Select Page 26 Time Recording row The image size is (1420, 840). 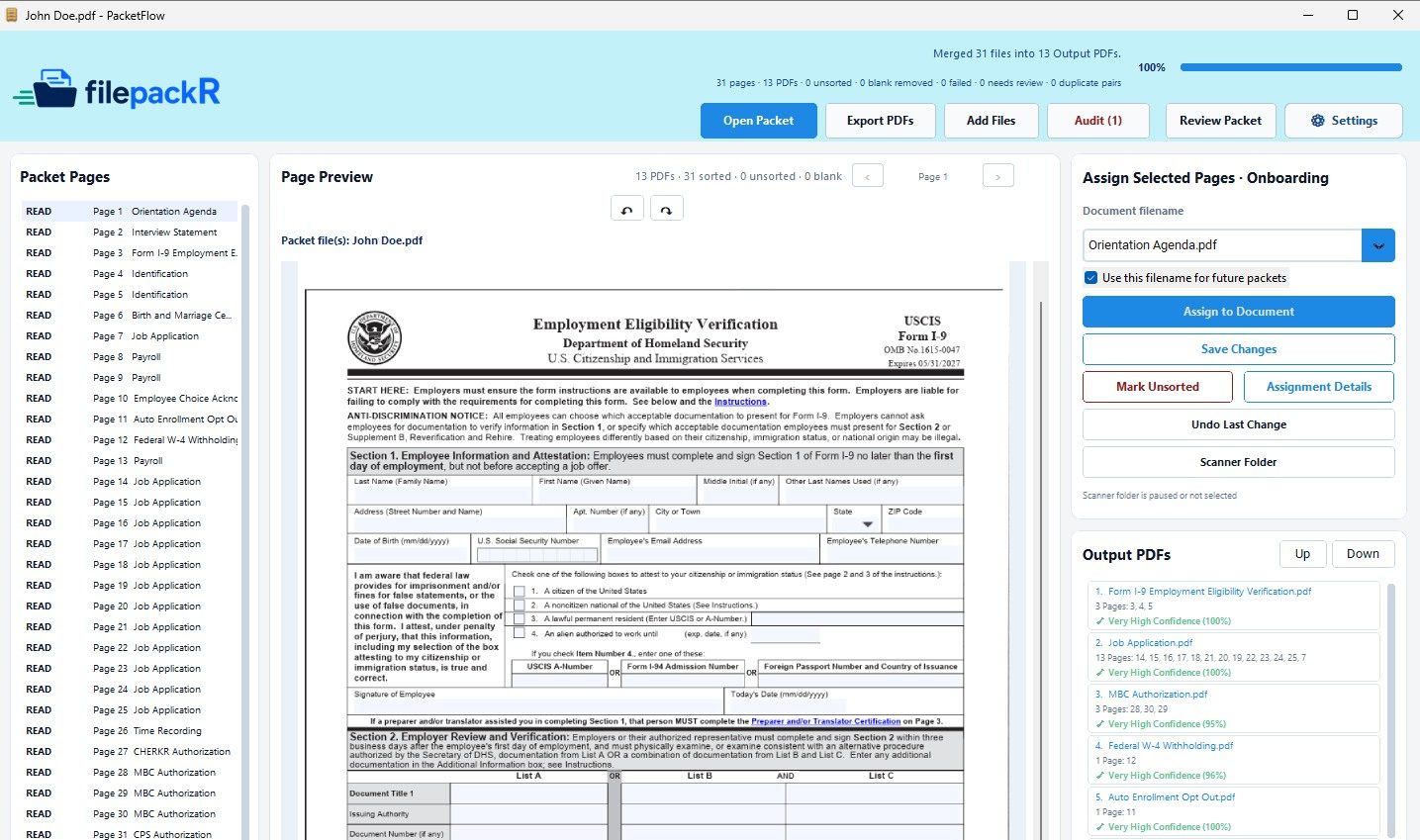point(130,731)
